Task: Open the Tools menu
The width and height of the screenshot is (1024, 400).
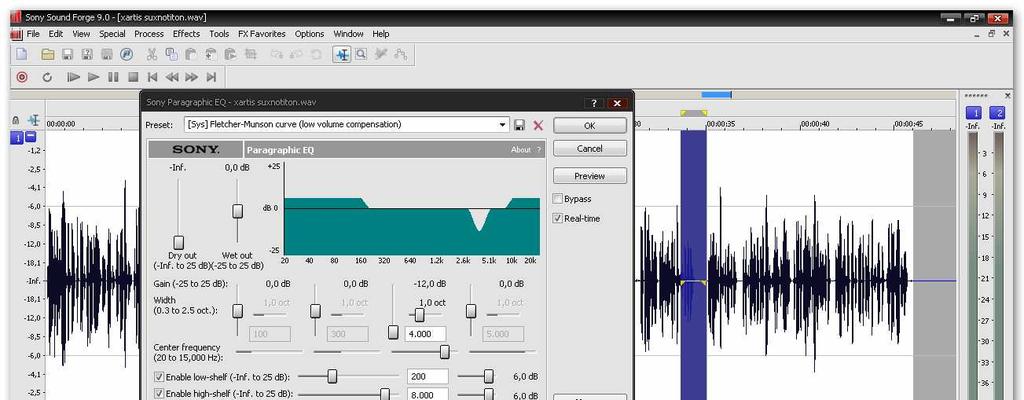Action: click(219, 34)
